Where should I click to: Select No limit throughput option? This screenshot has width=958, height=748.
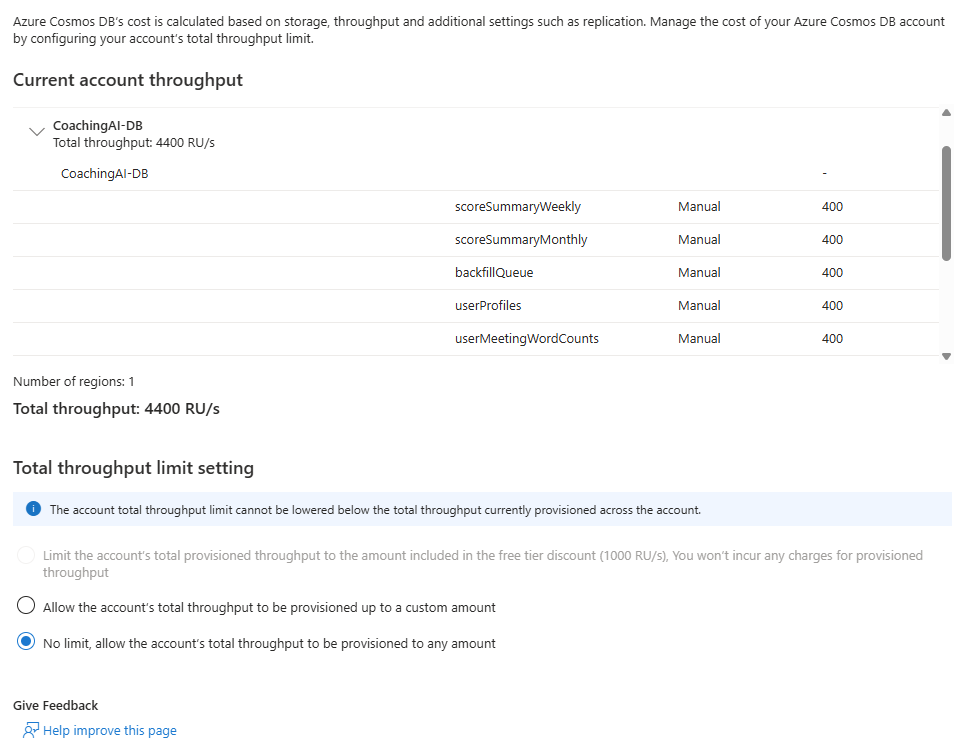(27, 642)
